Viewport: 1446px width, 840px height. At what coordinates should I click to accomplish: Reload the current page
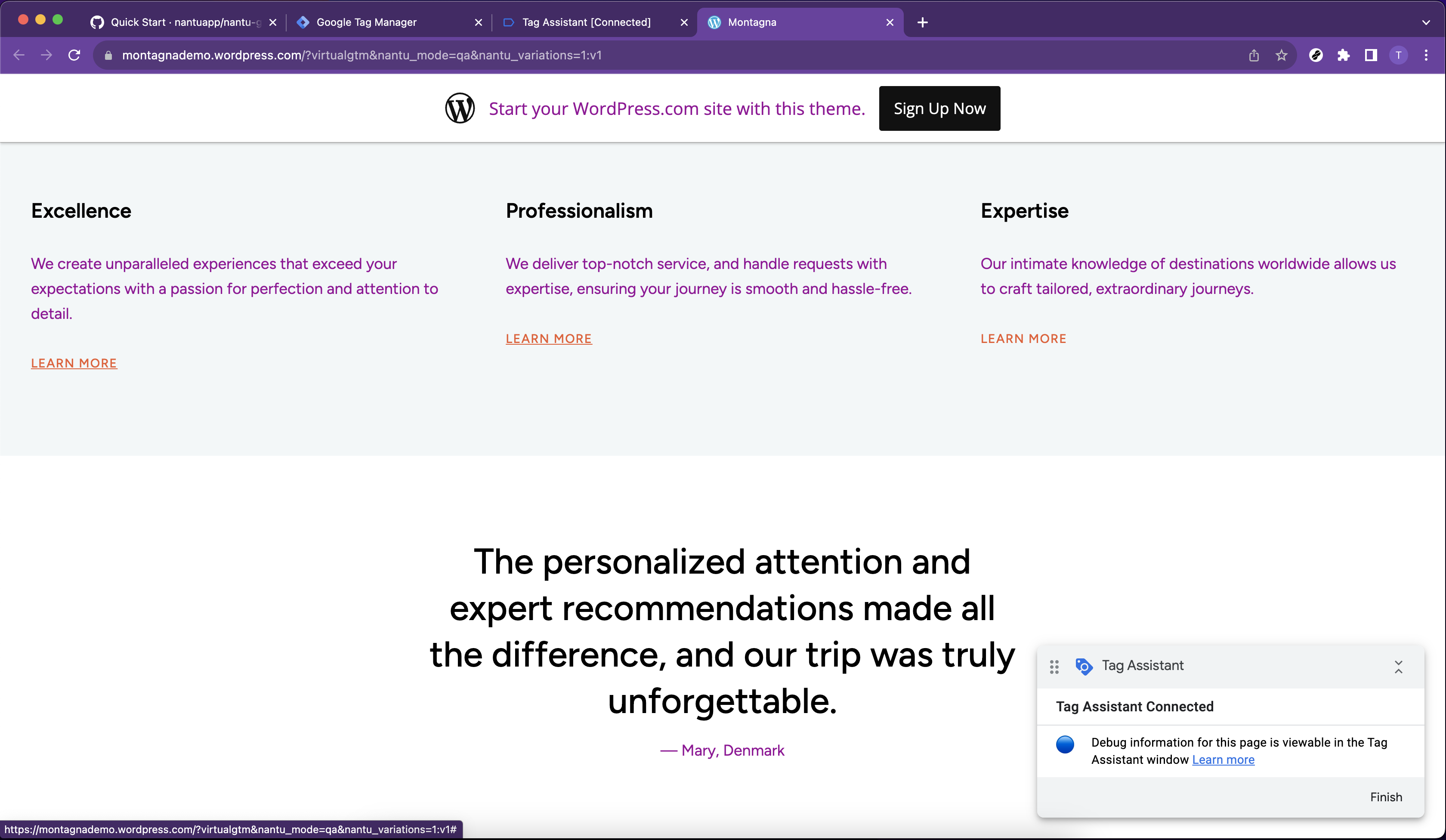click(74, 55)
